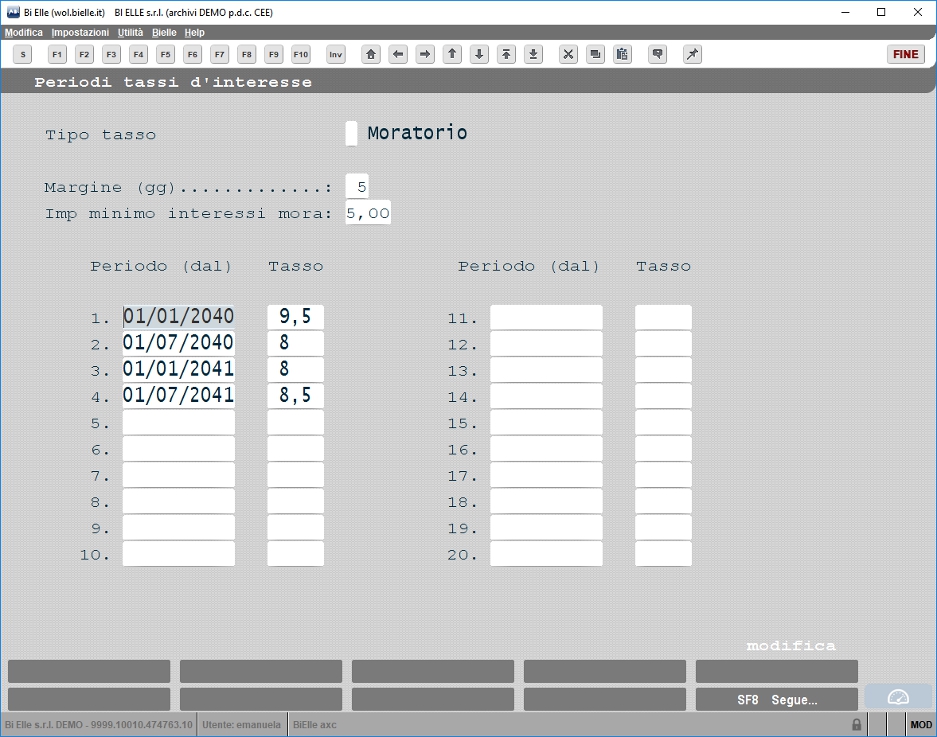Click the F3 toolbar key

click(x=111, y=54)
